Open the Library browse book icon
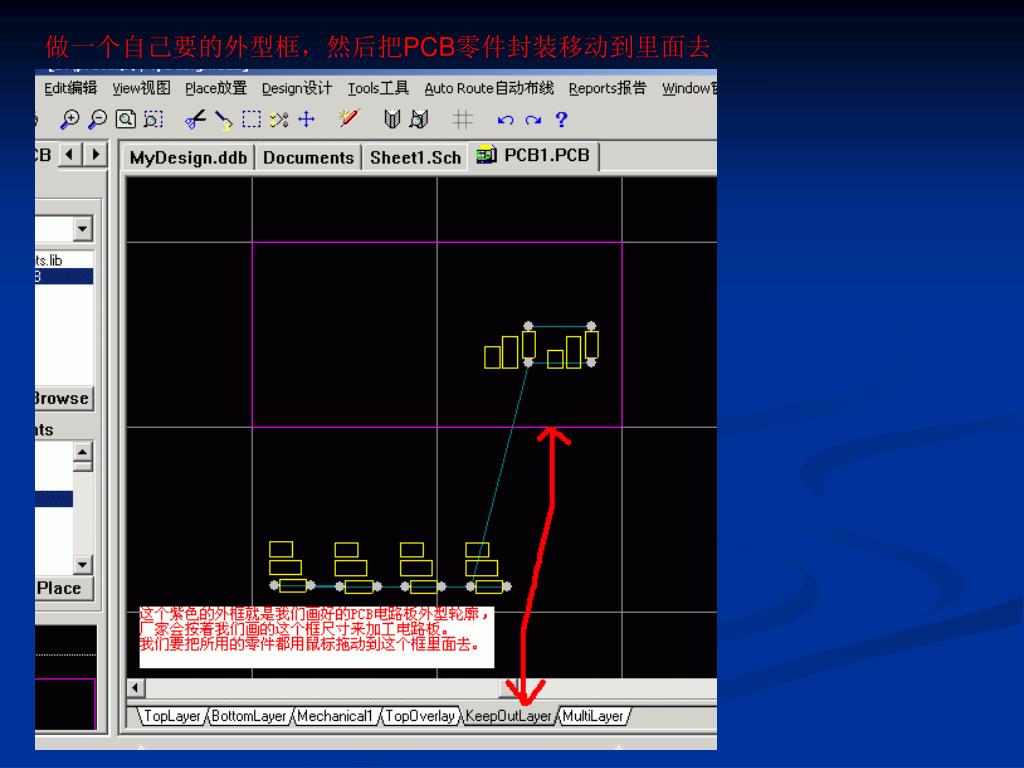Screen dimensions: 1024x768 pos(392,120)
